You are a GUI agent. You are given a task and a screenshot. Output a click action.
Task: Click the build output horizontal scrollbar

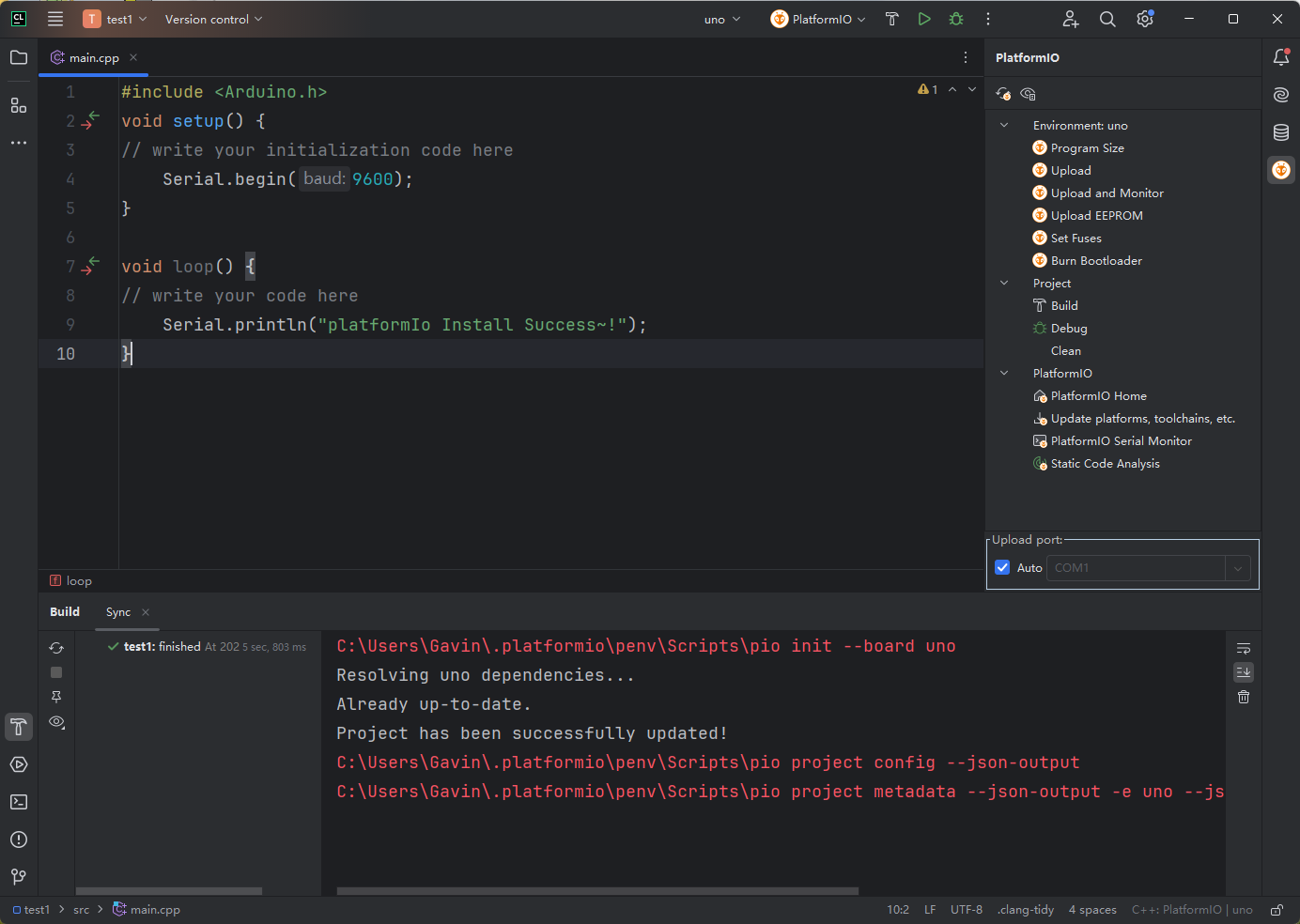597,890
